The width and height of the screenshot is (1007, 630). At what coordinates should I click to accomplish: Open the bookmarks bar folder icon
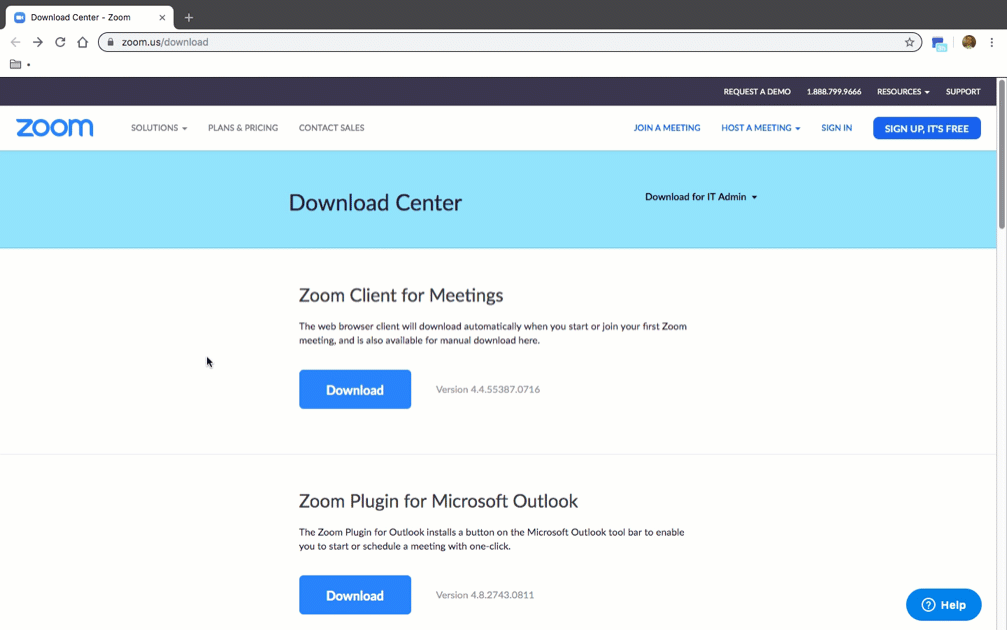[x=15, y=64]
